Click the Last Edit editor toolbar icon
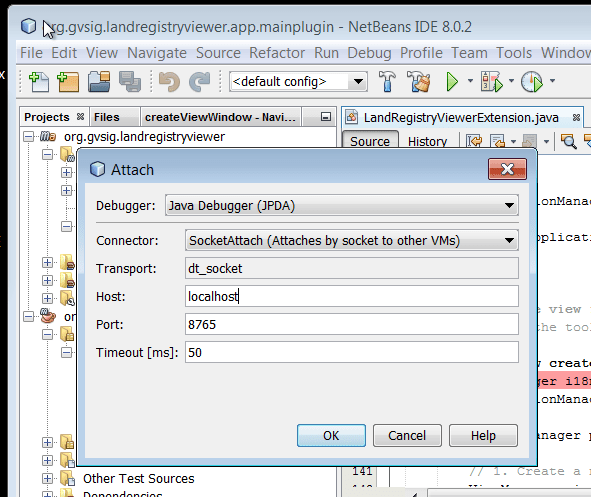This screenshot has height=497, width=591. click(474, 141)
